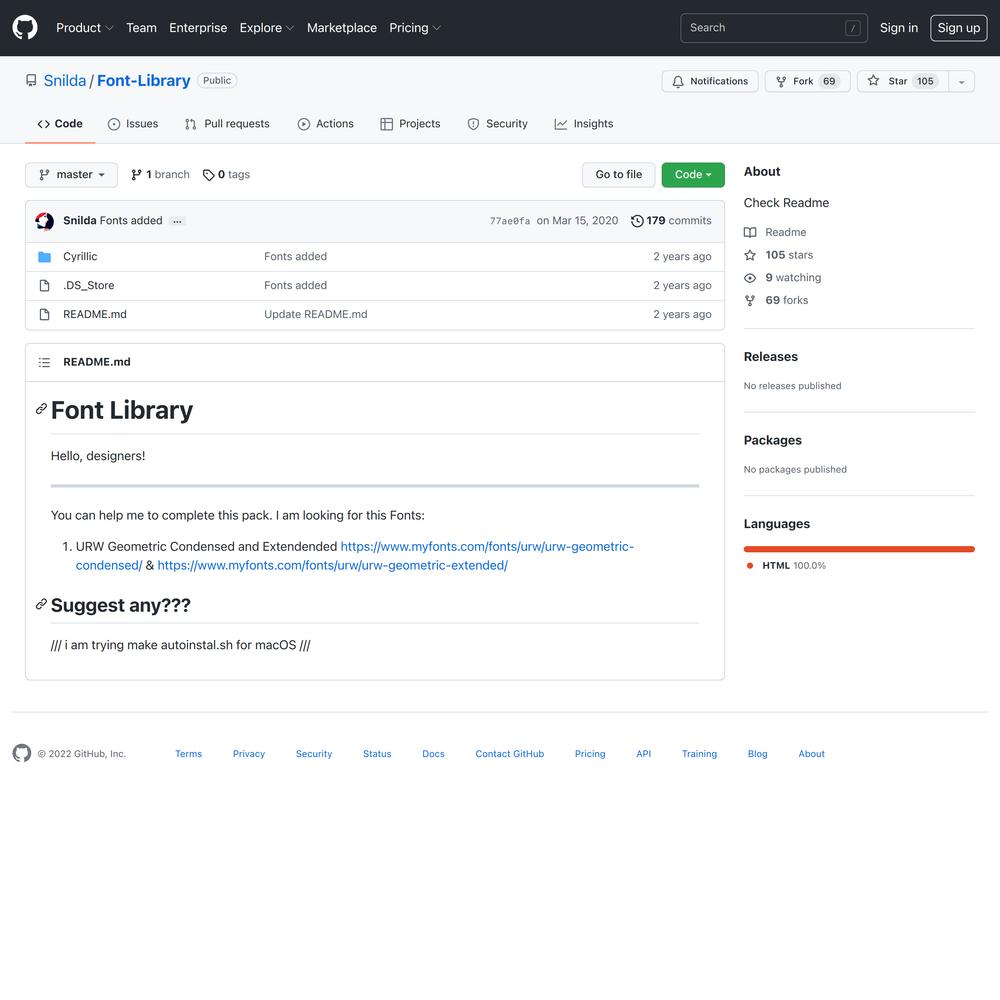Open the Security tab
1000x1000 pixels.
[x=497, y=124]
